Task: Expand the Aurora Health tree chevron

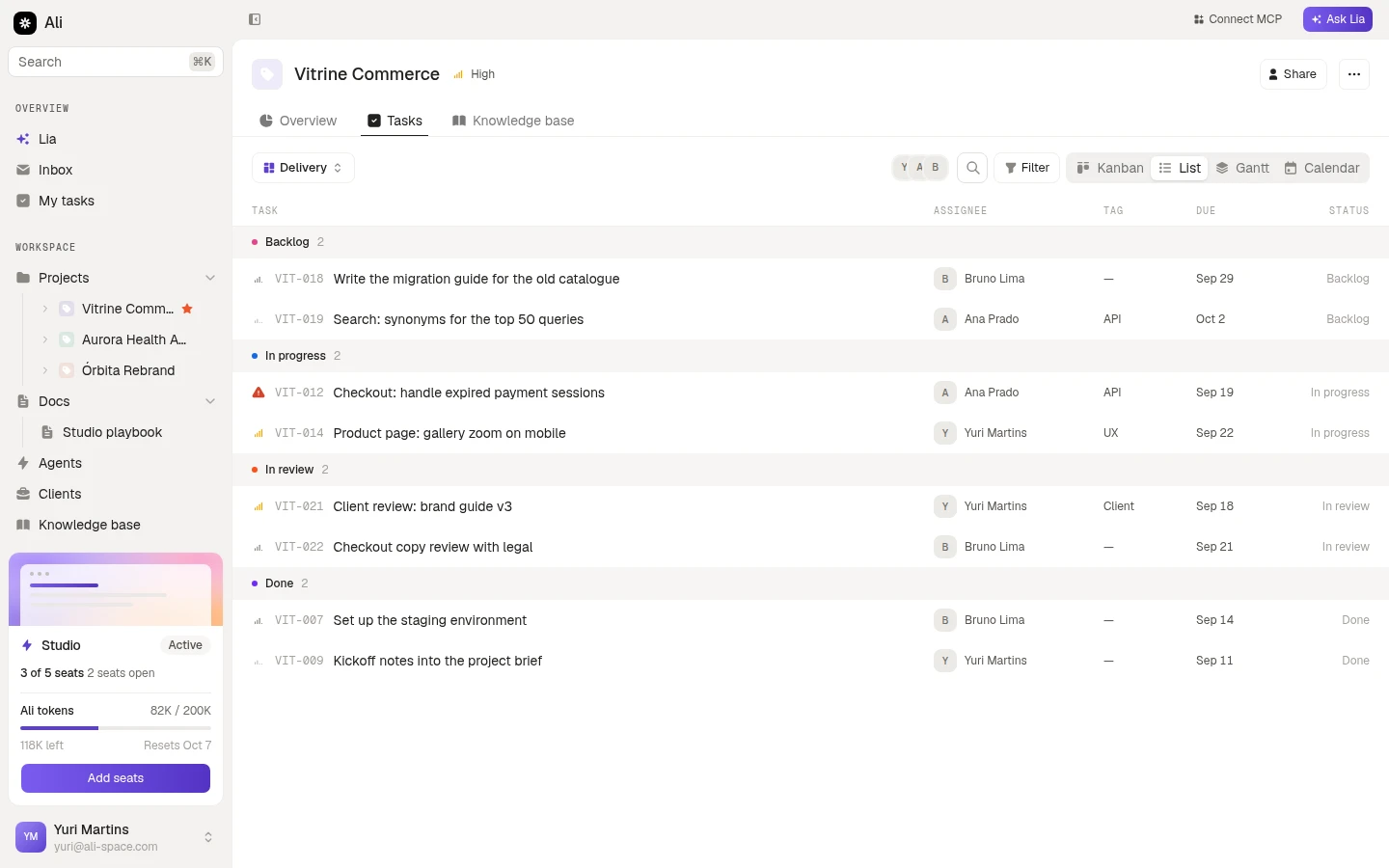Action: coord(45,339)
